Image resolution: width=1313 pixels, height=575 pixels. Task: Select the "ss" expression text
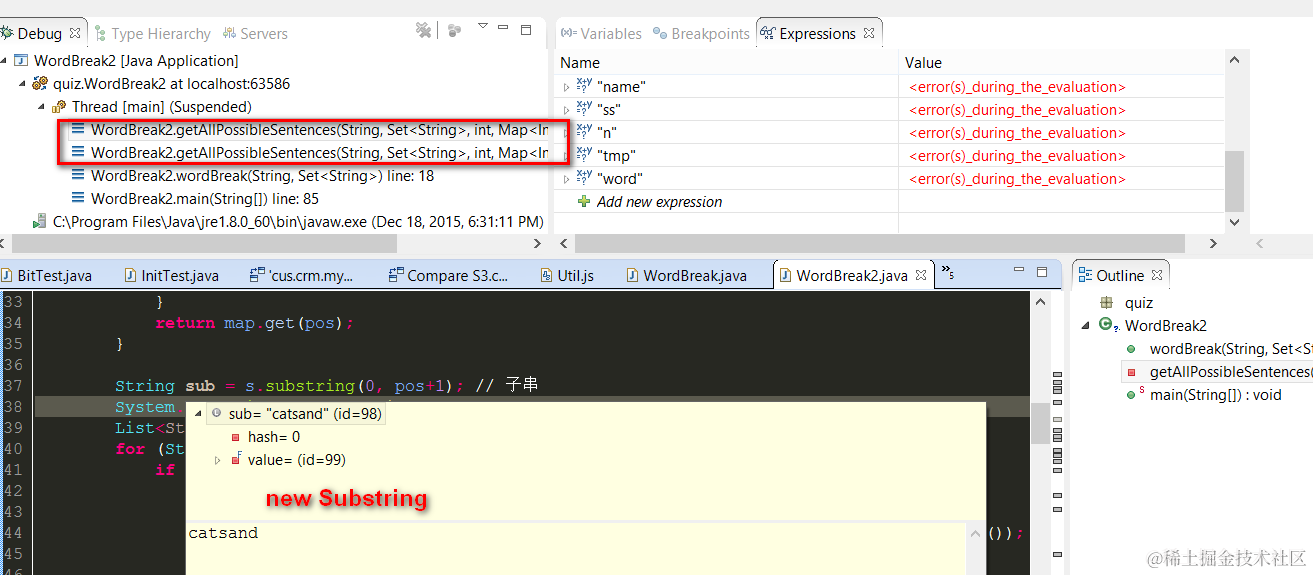pos(609,110)
